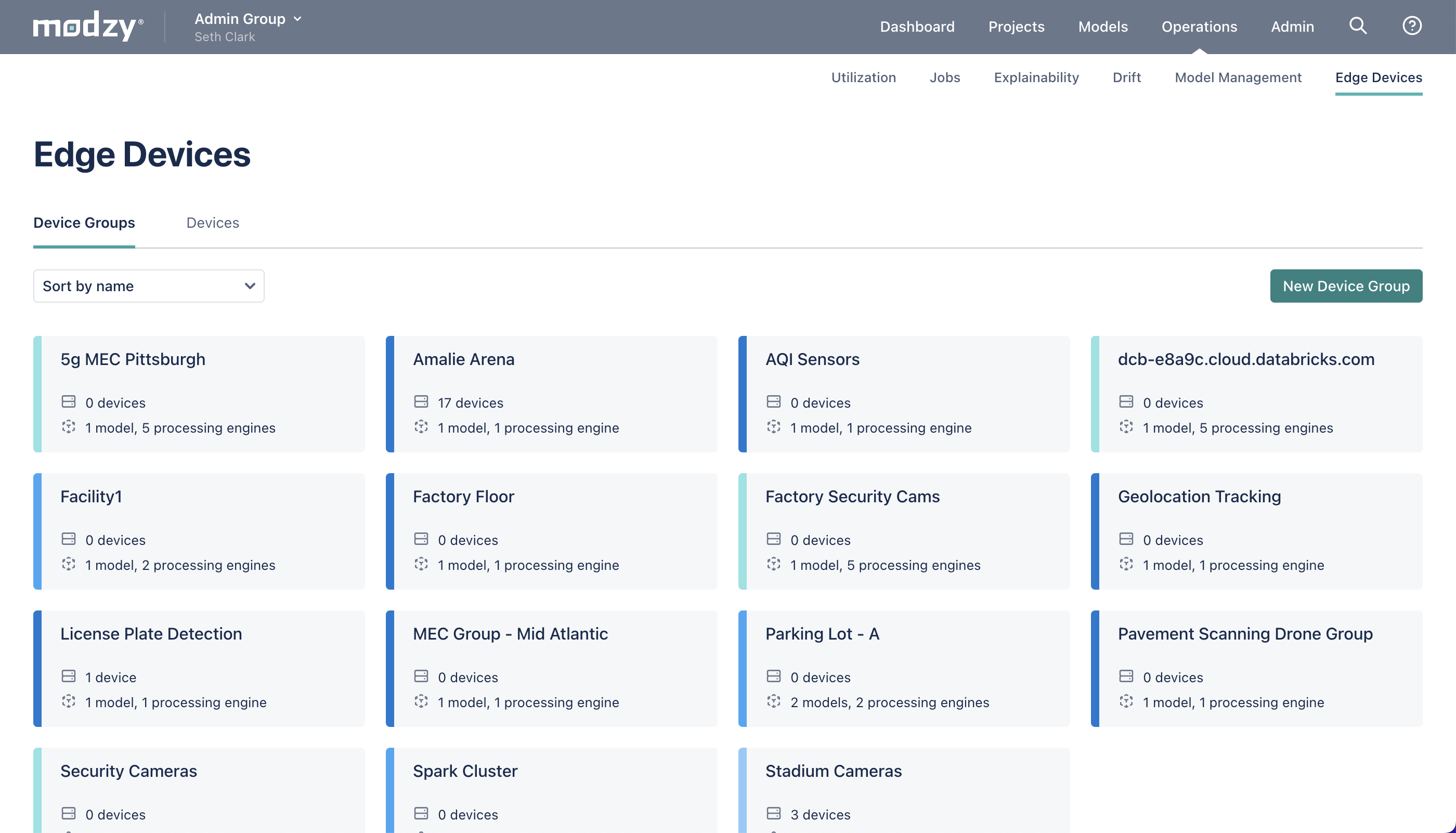Click the modzy logo
The image size is (1456, 833).
pos(87,27)
